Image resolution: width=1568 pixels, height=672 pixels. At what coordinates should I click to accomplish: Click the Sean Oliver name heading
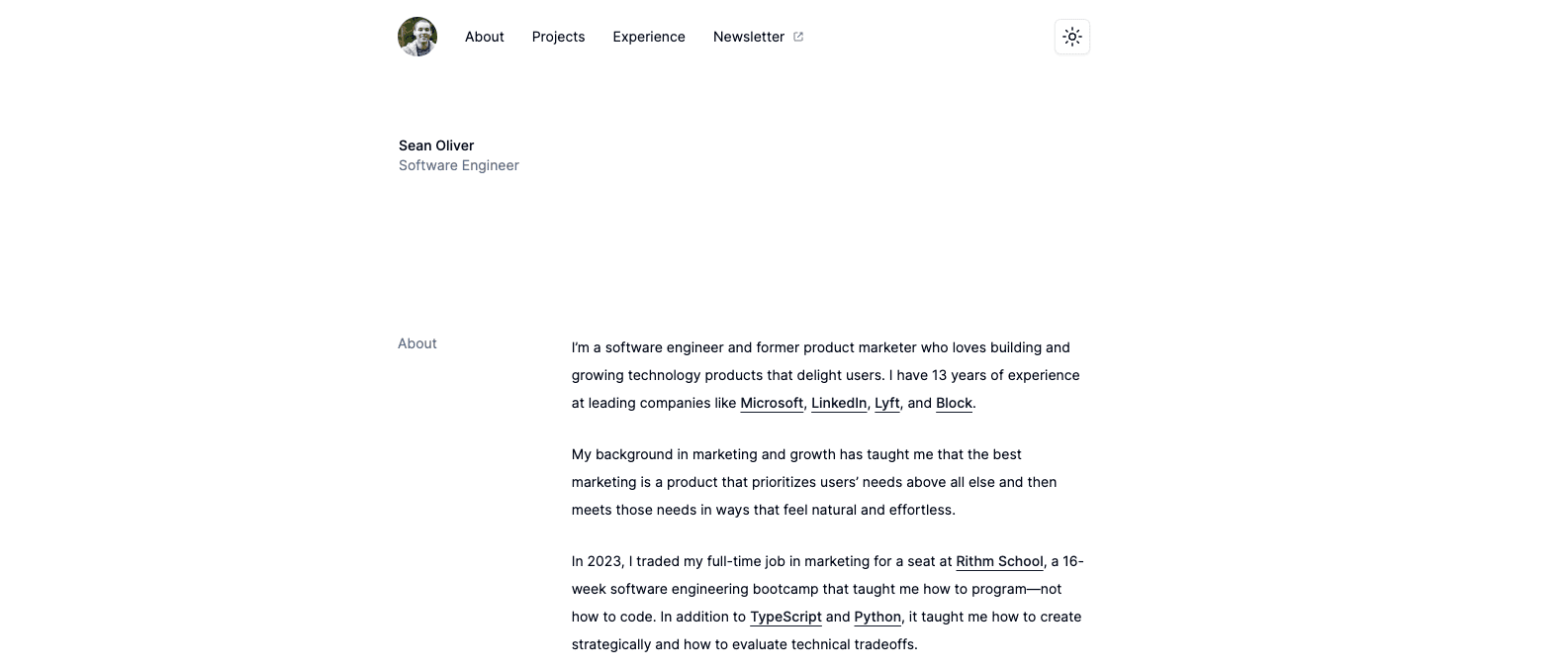436,145
